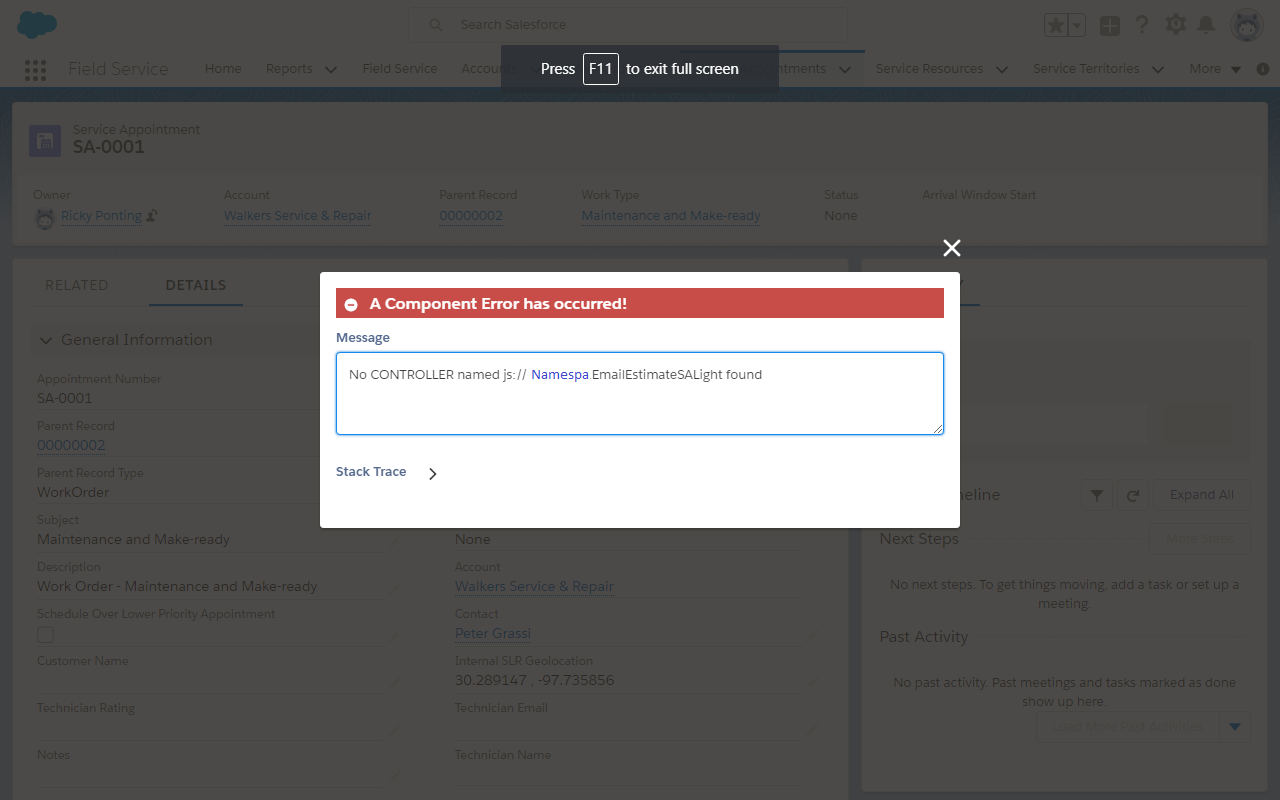This screenshot has width=1280, height=800.
Task: Open parent record 00000002 header link
Action: click(x=471, y=216)
